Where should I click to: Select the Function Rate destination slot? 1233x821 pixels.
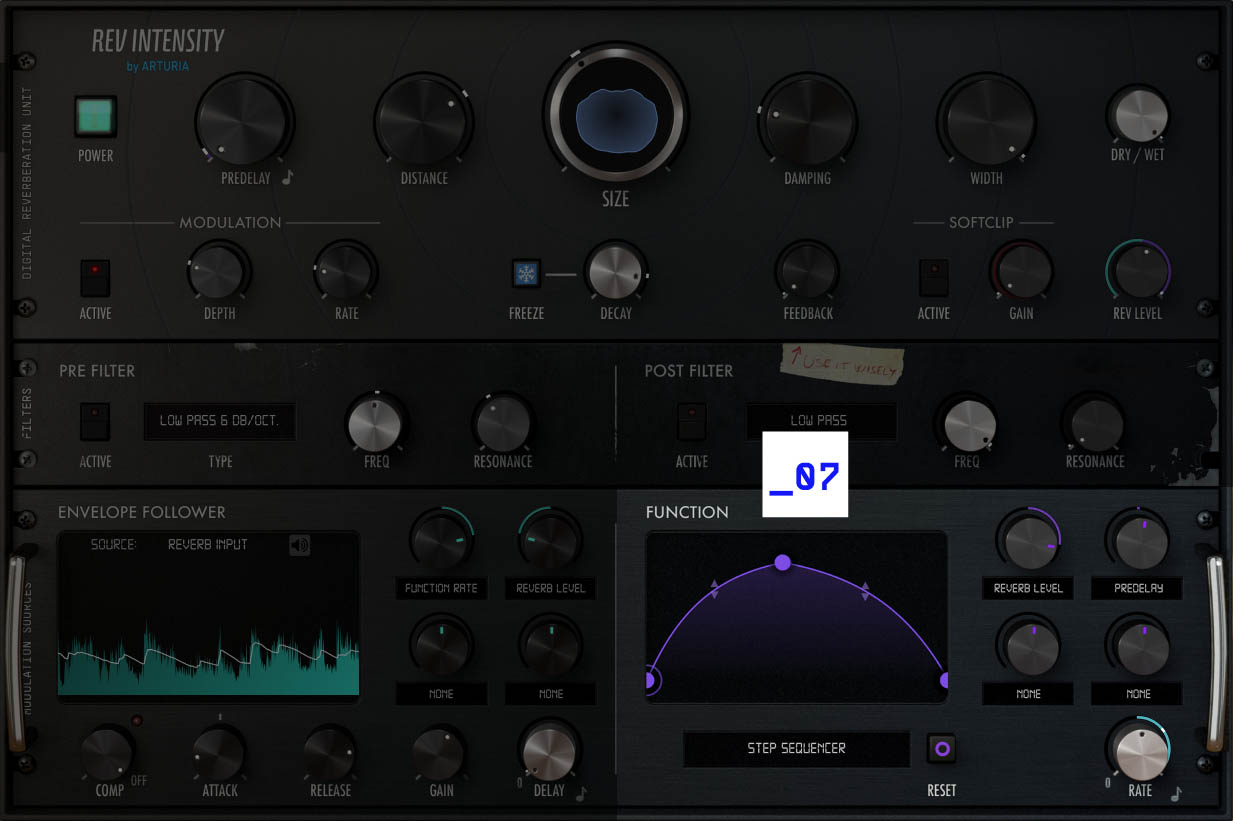(441, 588)
